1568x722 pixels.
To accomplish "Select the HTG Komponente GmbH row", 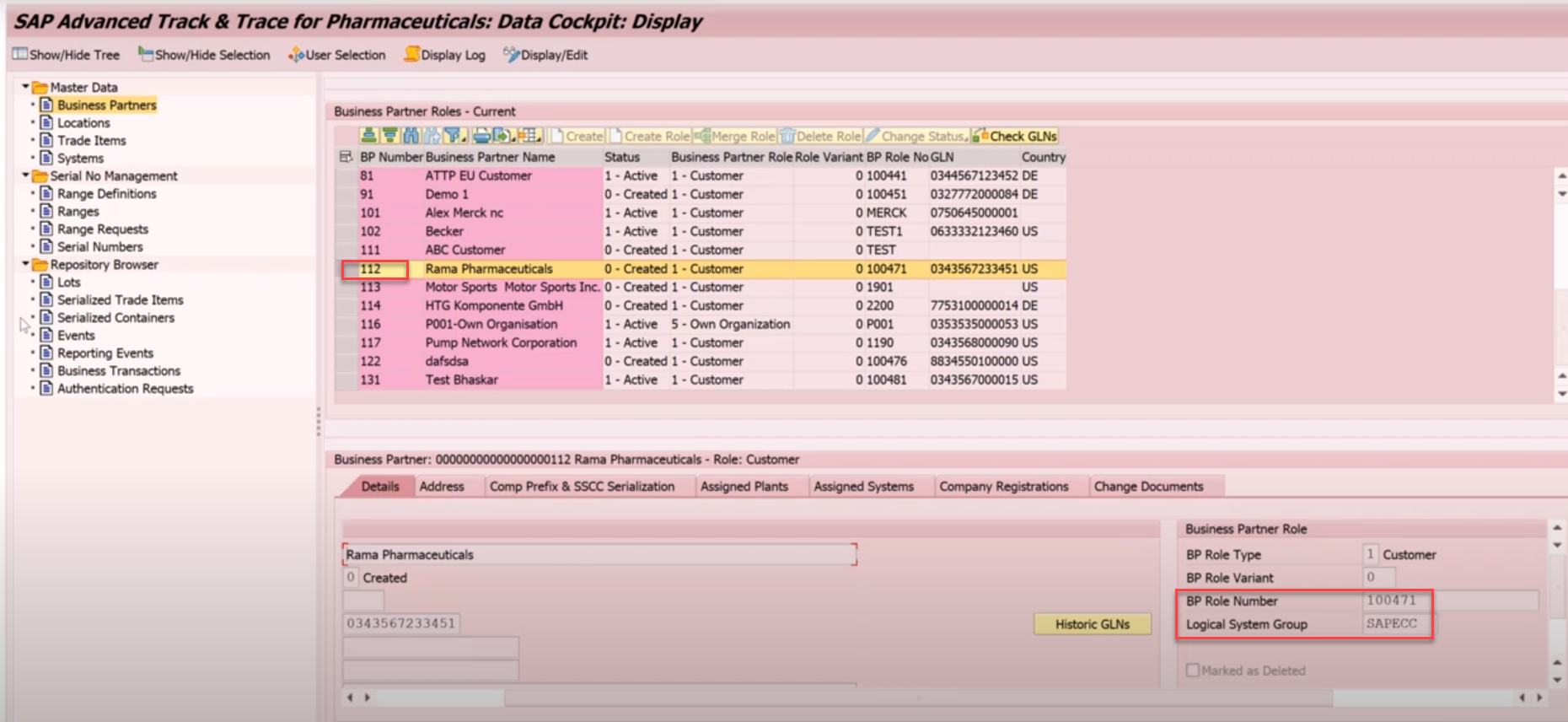I will point(701,305).
